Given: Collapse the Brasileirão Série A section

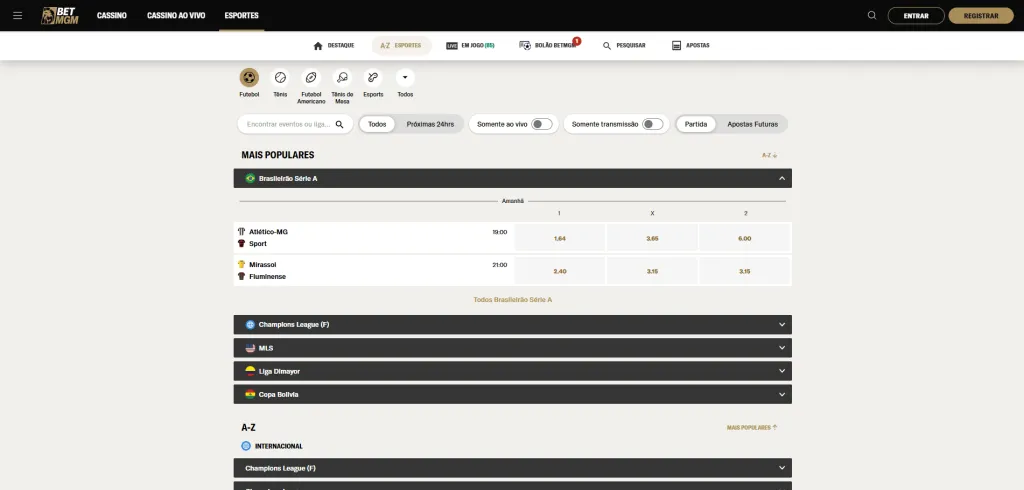Looking at the screenshot, I should [x=782, y=178].
